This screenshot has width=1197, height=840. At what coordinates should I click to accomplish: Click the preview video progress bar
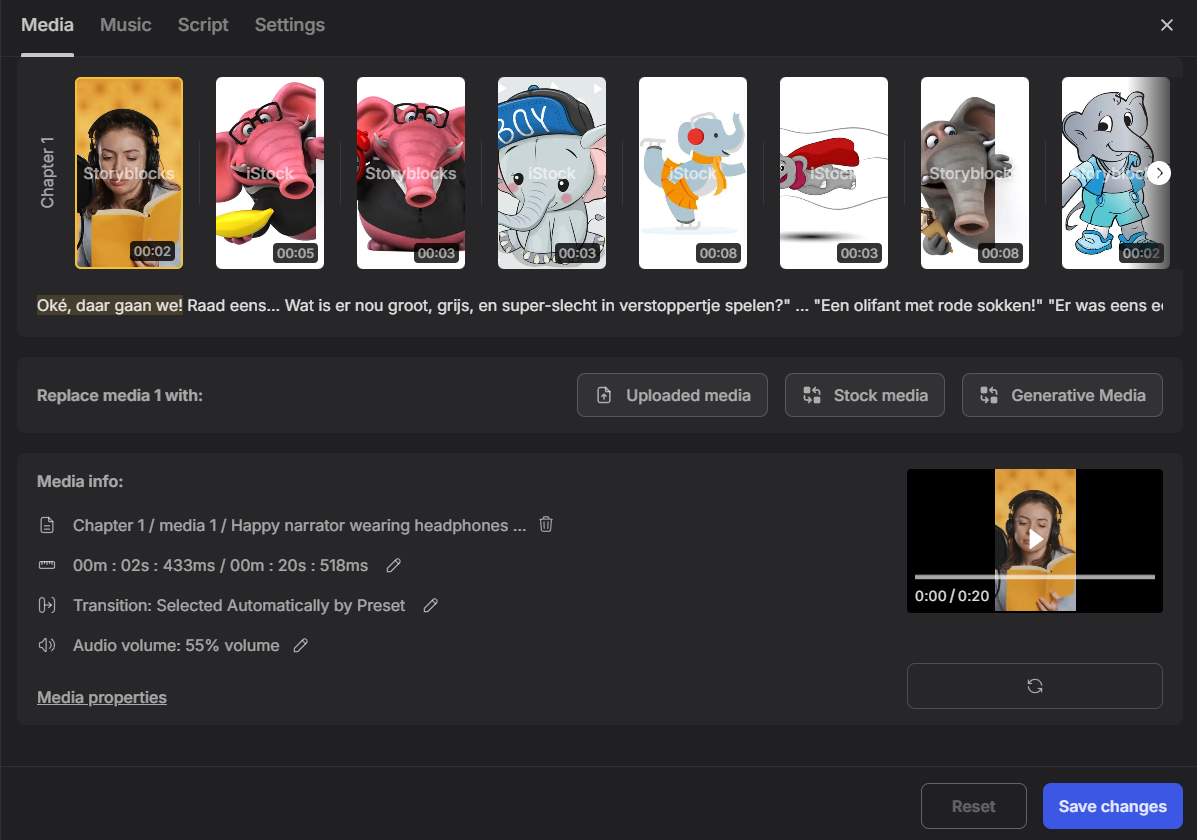[1034, 577]
